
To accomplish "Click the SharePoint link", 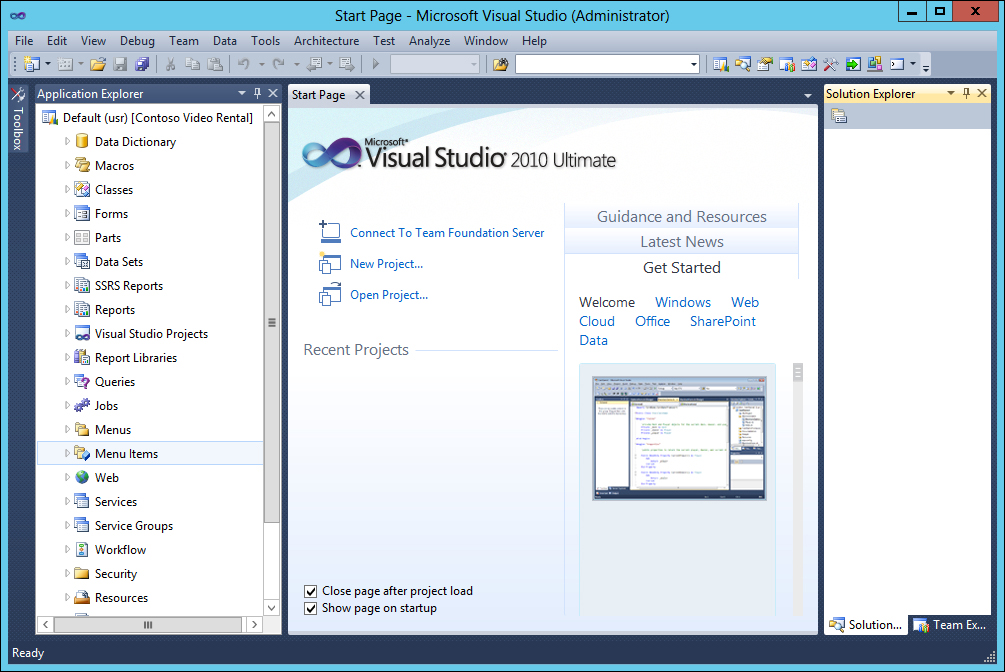I will click(722, 321).
